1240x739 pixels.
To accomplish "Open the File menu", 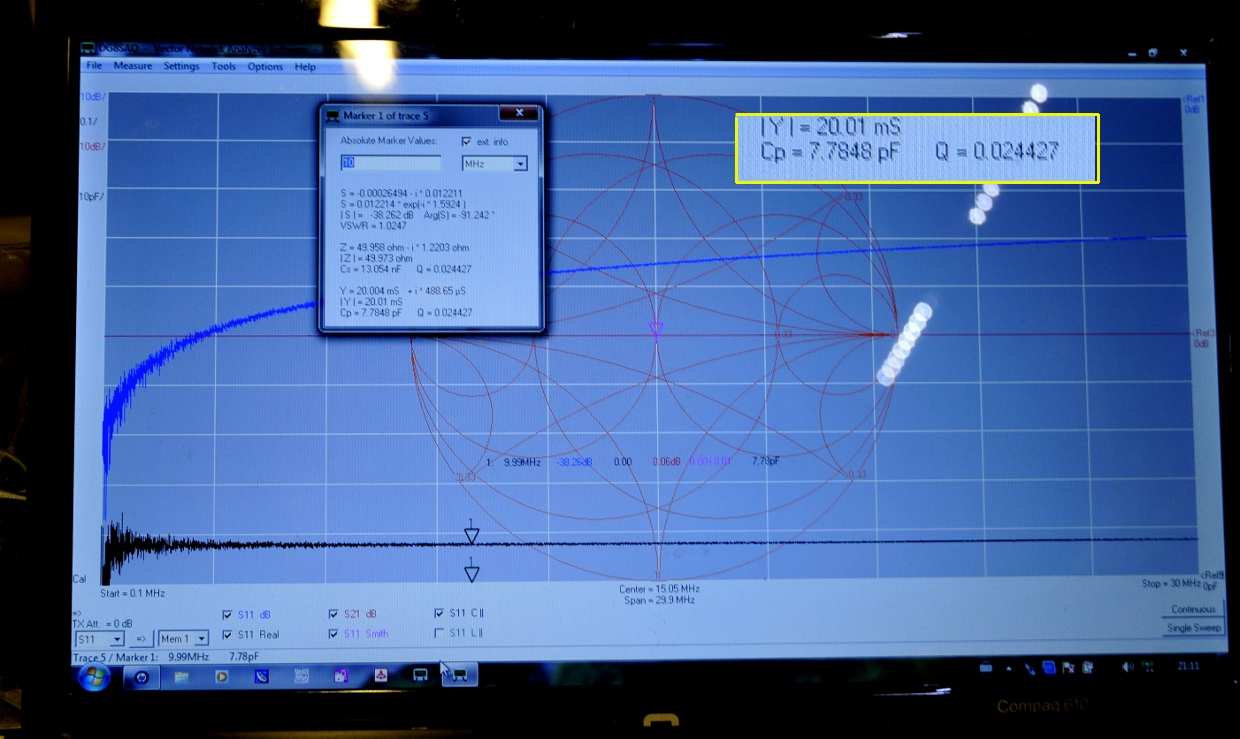I will point(94,66).
